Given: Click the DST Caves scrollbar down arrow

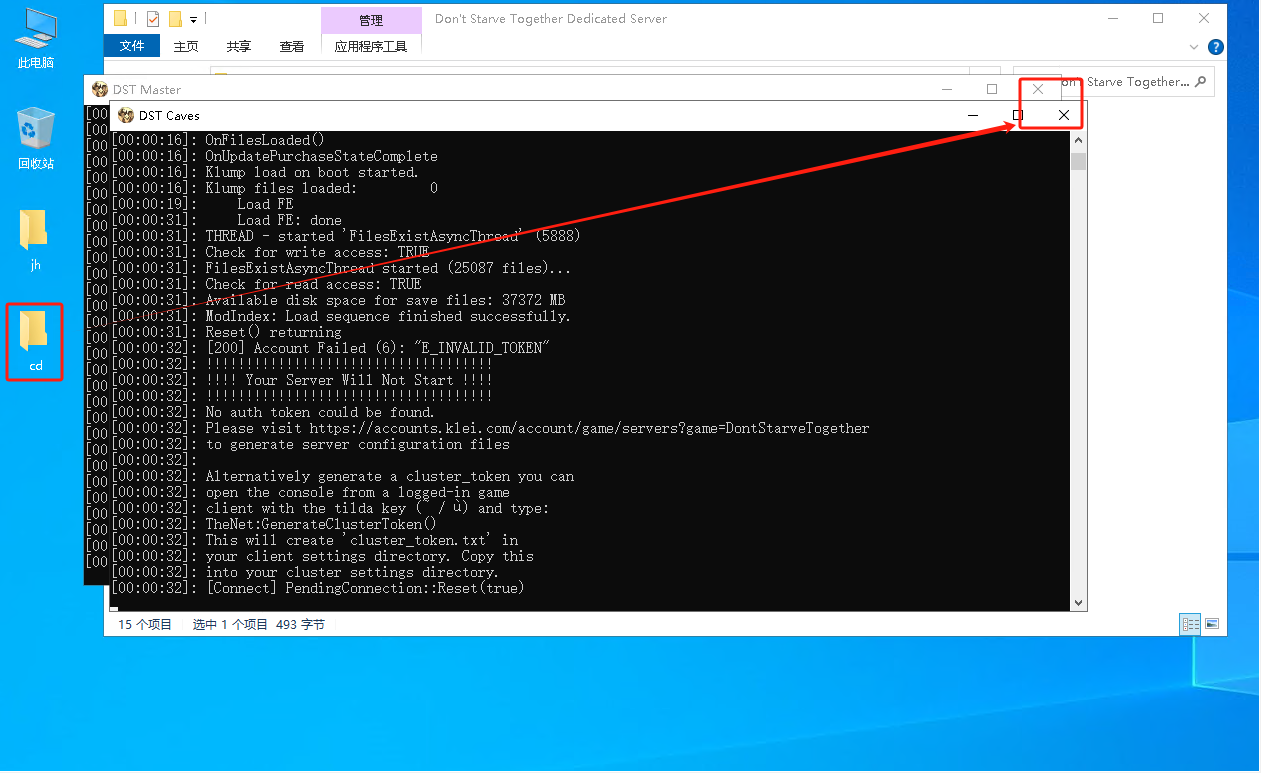Looking at the screenshot, I should (x=1078, y=603).
